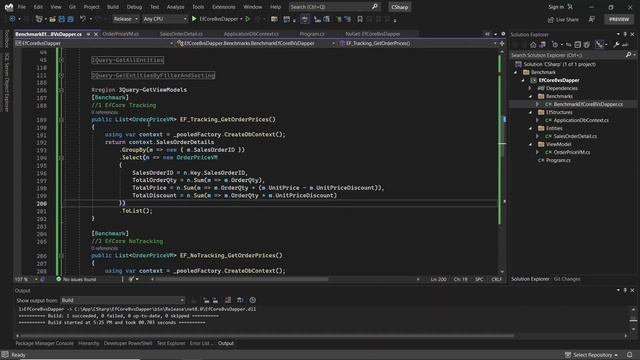Open the EF_Tracking_GetOrderPrices member navigation dropdown

tap(418, 43)
